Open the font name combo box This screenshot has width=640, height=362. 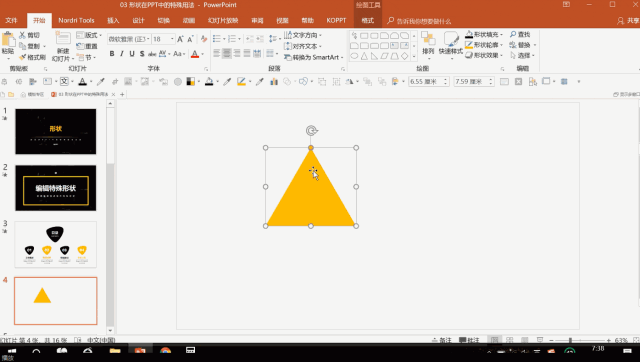pos(129,39)
